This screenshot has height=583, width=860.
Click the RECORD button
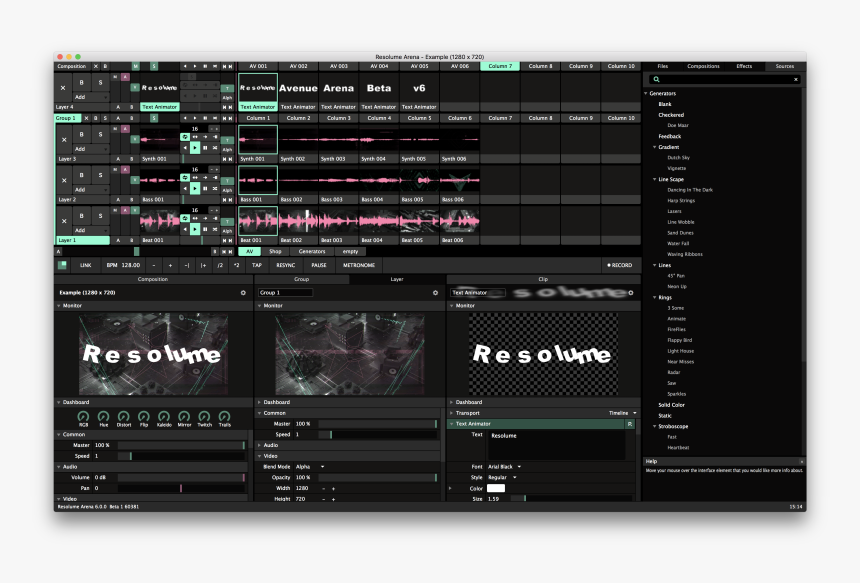pos(620,265)
